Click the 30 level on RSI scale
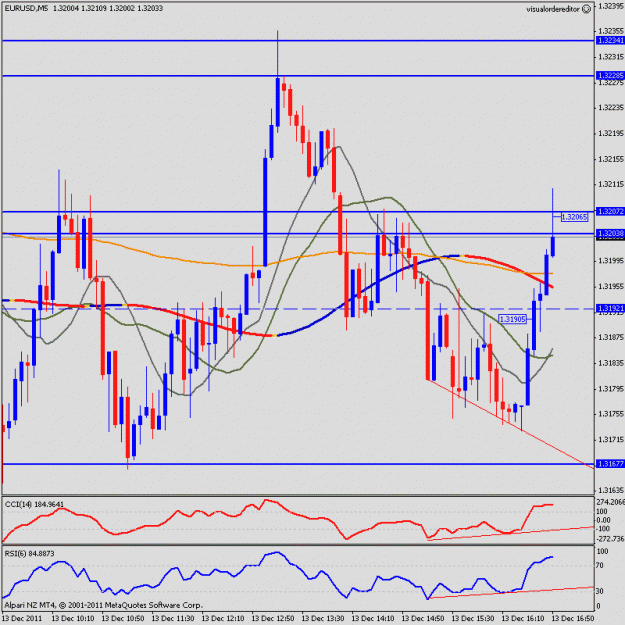The image size is (625, 625). (x=600, y=591)
